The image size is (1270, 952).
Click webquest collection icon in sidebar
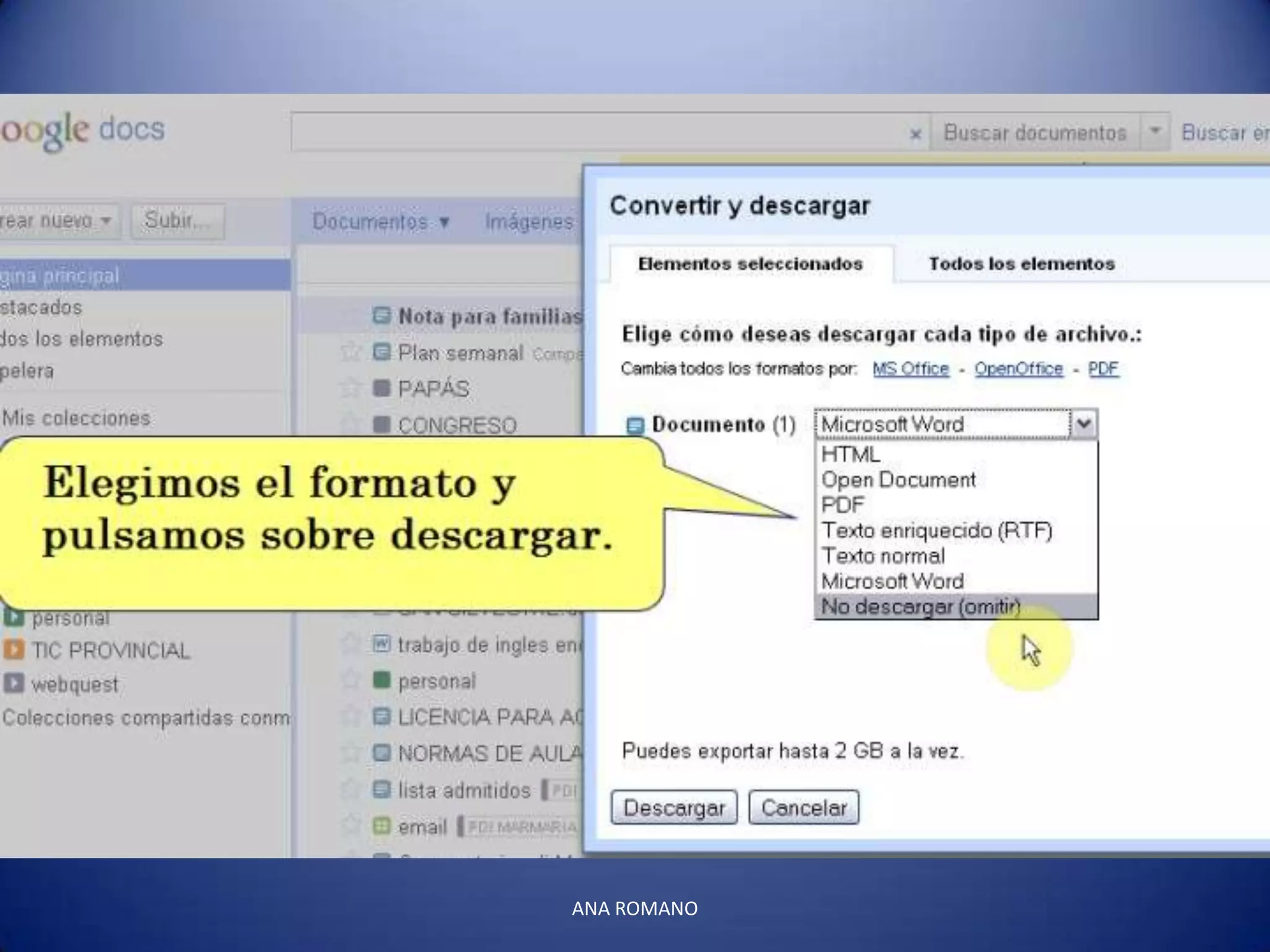14,684
